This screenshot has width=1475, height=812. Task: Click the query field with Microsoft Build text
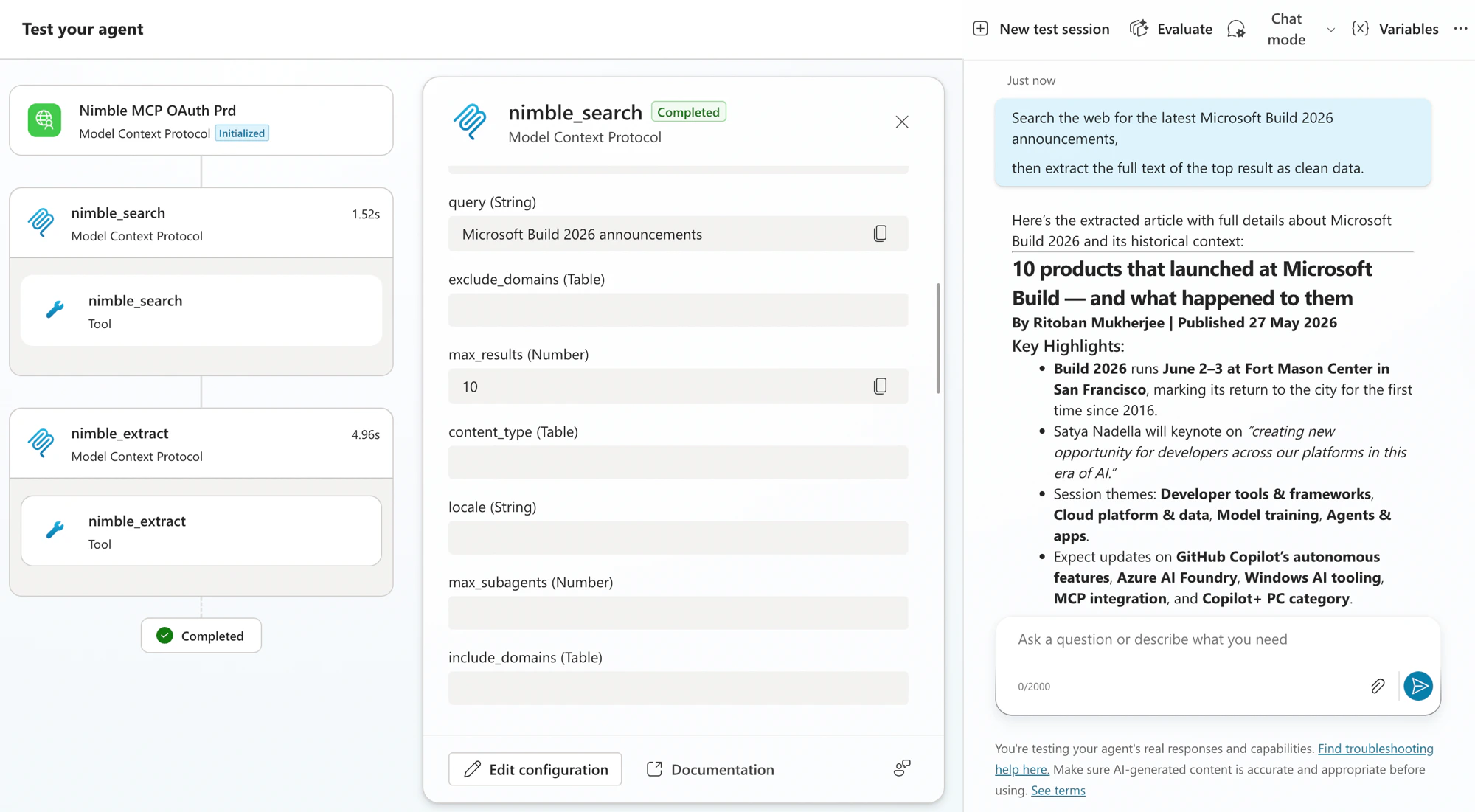tap(678, 234)
